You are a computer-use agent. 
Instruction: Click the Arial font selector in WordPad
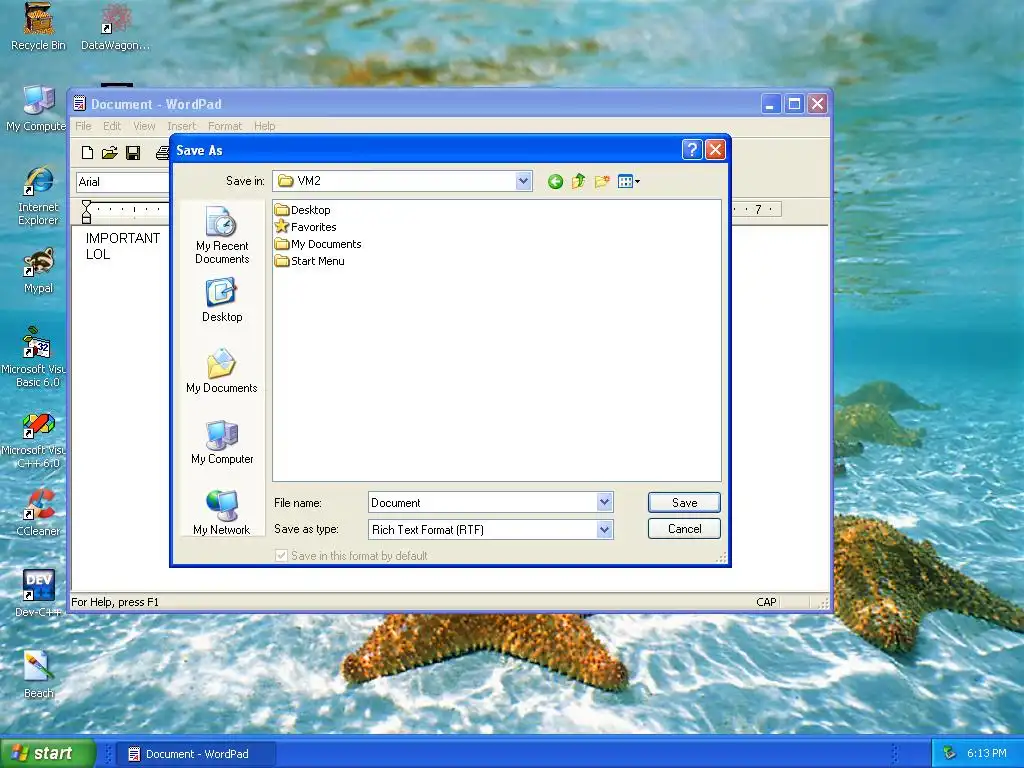coord(123,182)
